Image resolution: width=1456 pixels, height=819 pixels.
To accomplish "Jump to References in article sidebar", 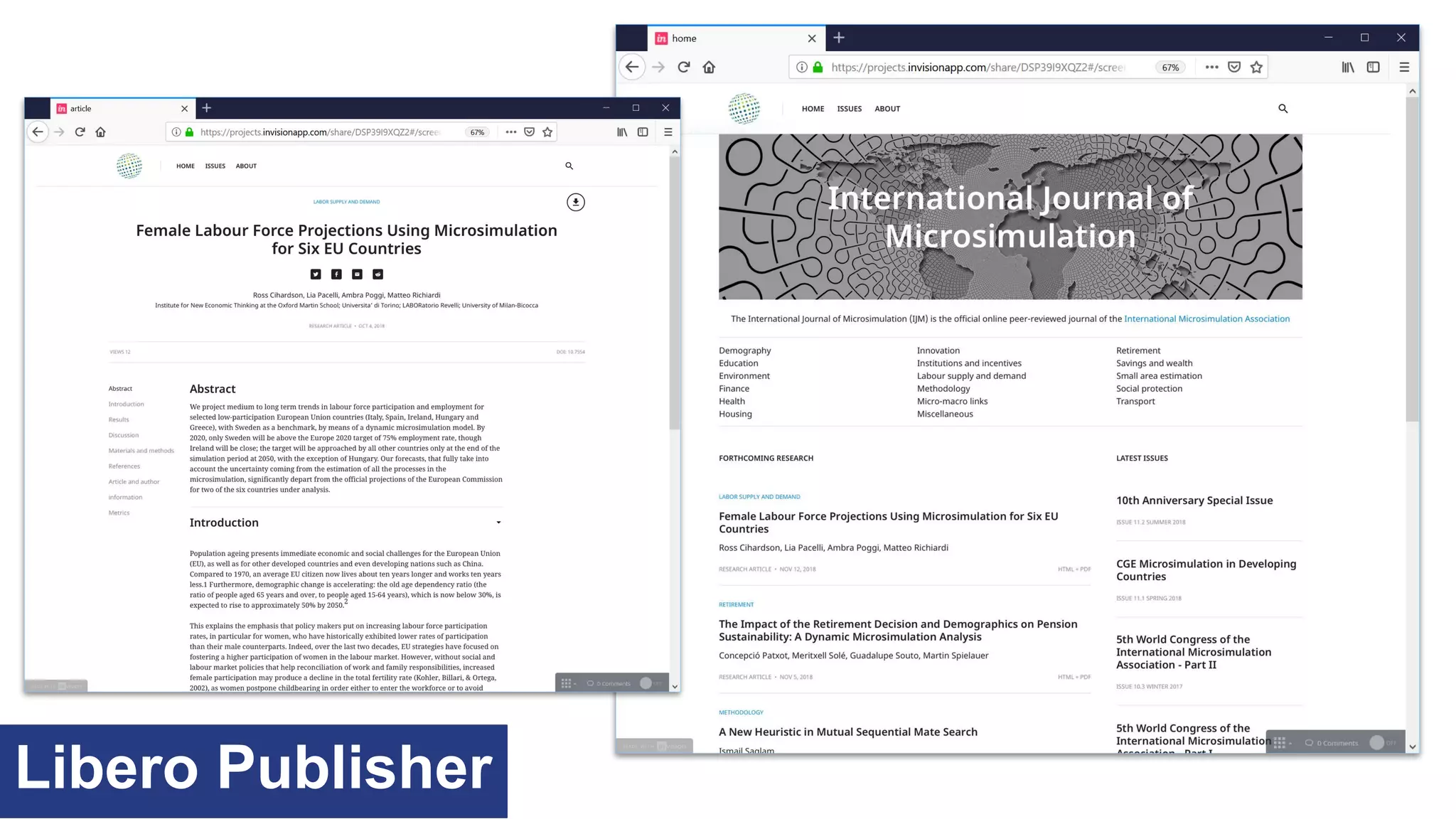I will [124, 466].
